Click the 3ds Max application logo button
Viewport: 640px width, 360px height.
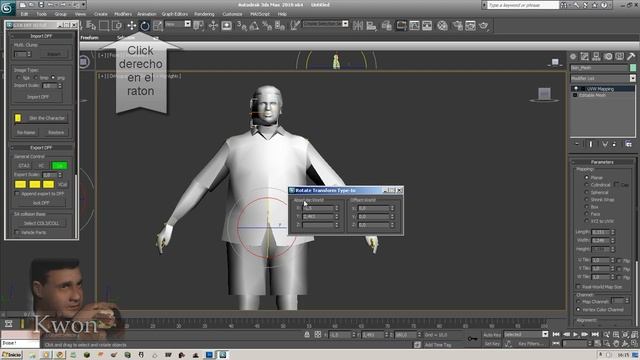[7, 7]
